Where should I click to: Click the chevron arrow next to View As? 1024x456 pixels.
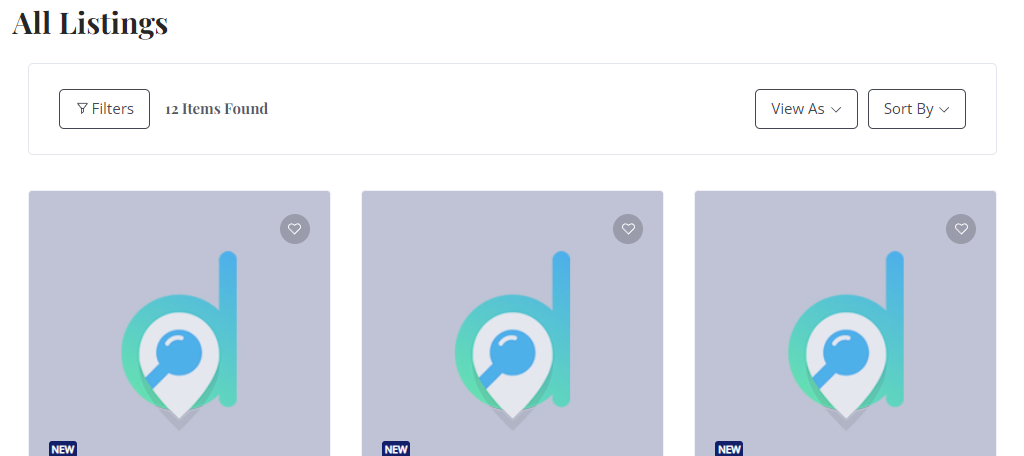coord(836,110)
